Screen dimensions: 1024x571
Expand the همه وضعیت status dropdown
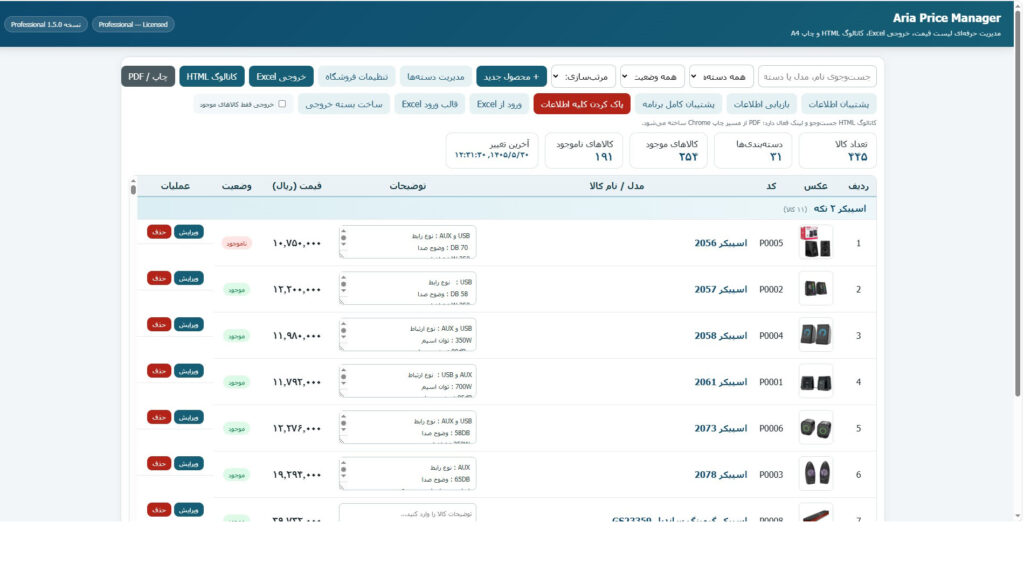click(x=652, y=76)
